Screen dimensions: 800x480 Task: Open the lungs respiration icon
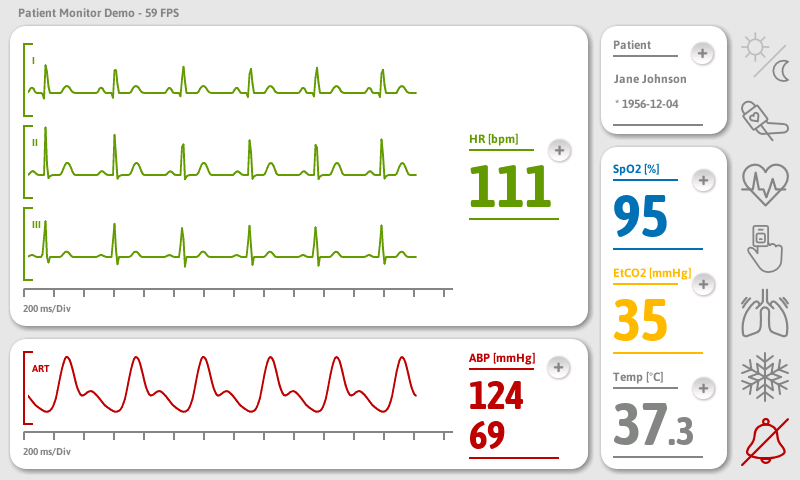point(764,313)
